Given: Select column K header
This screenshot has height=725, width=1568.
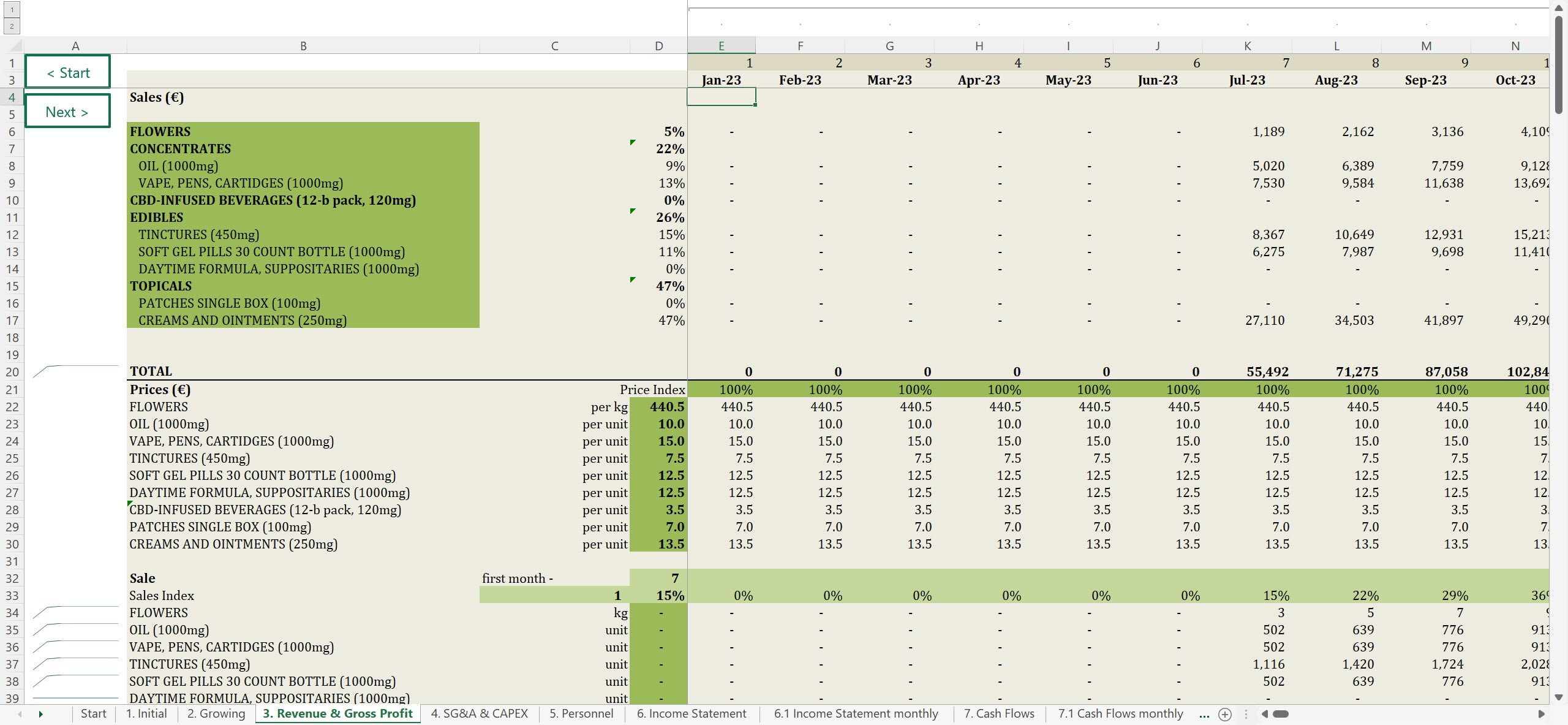Looking at the screenshot, I should (1247, 46).
